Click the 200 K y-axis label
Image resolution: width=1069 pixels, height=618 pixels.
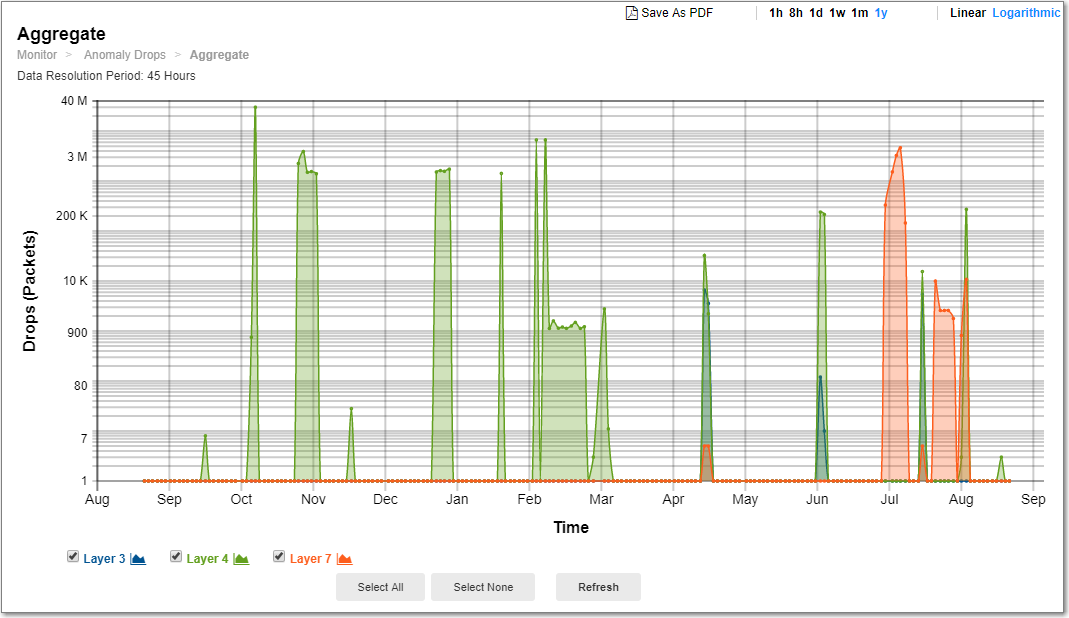tap(72, 216)
